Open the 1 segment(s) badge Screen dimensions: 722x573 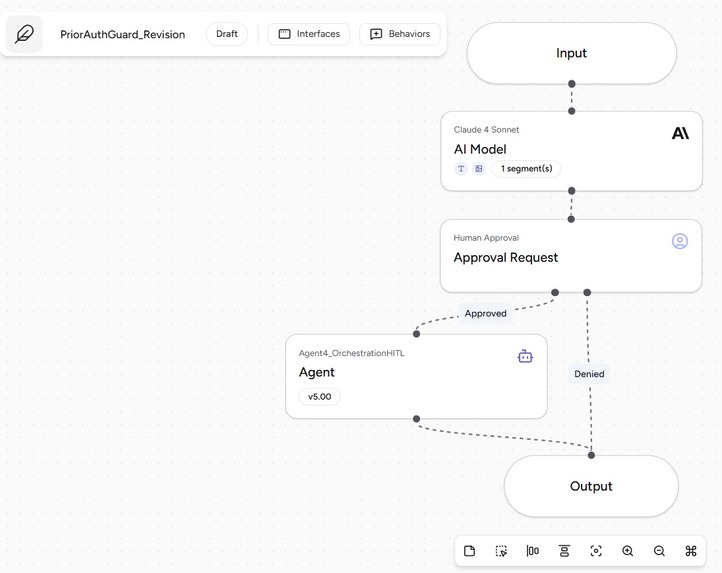point(526,169)
